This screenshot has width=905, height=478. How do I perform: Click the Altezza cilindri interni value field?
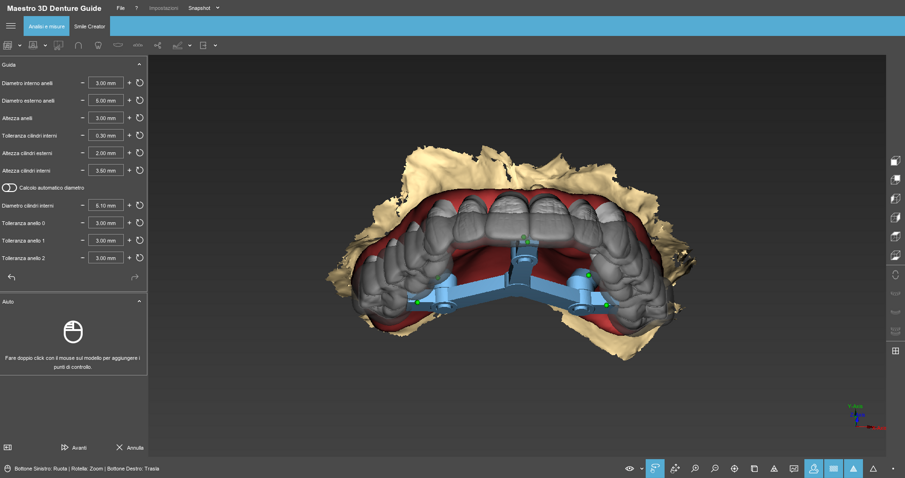tap(106, 170)
